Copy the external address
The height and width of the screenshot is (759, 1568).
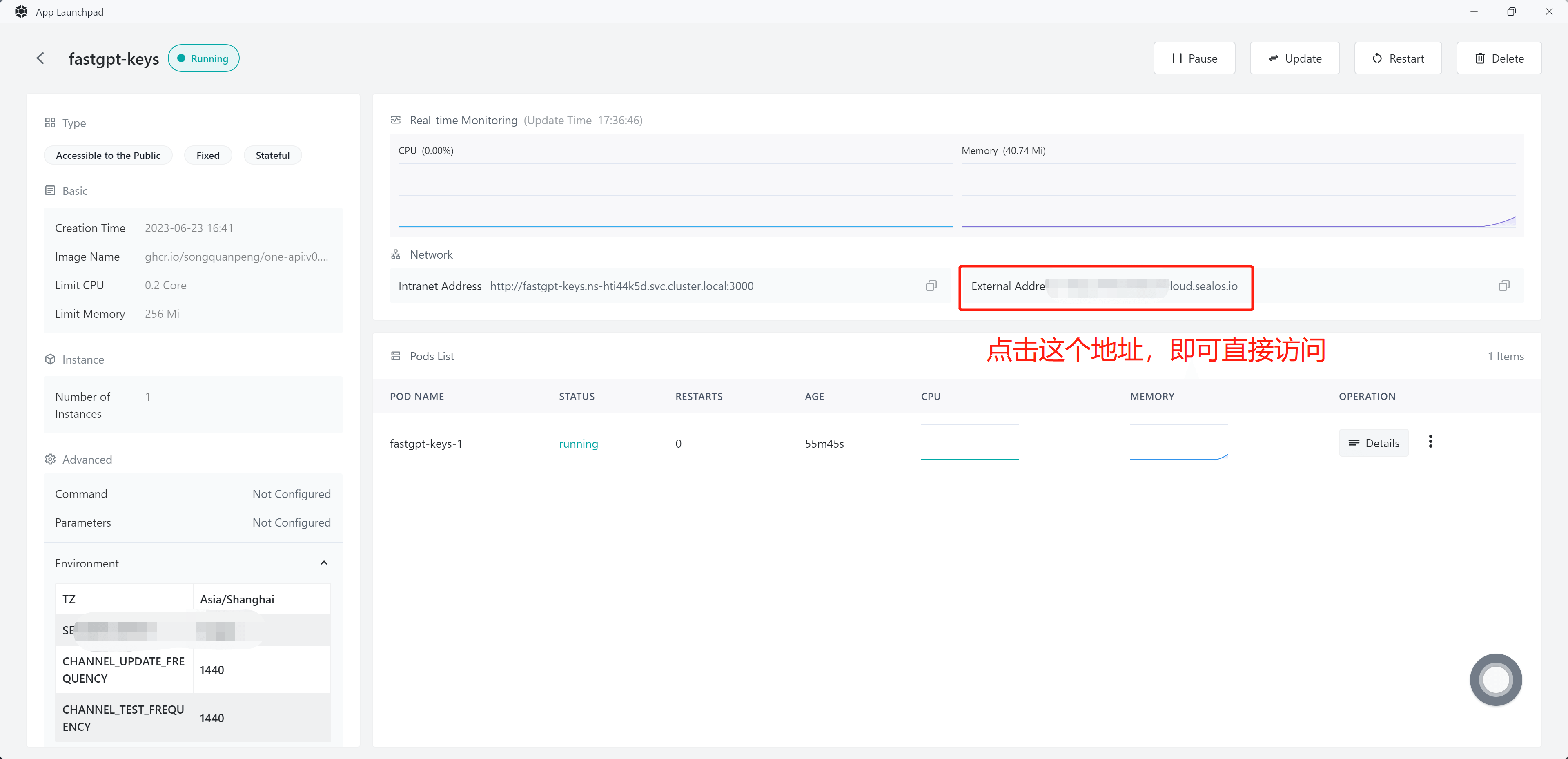pos(1504,286)
